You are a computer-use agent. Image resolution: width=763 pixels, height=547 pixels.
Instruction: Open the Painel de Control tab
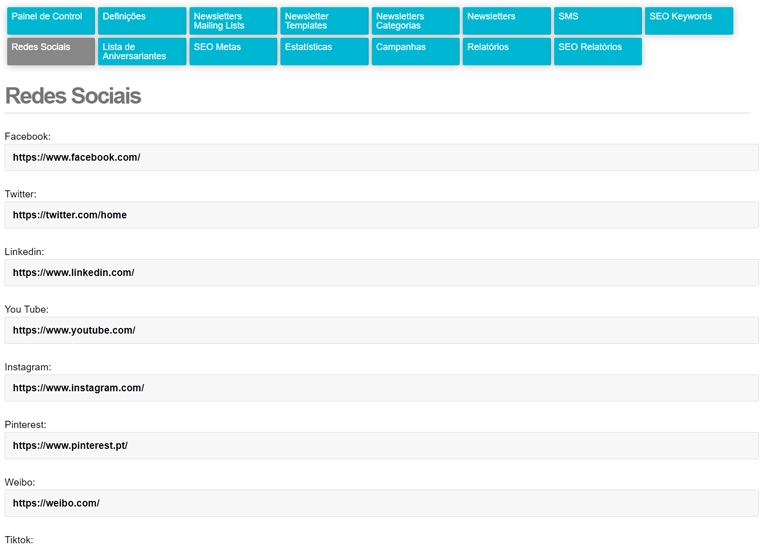[51, 21]
